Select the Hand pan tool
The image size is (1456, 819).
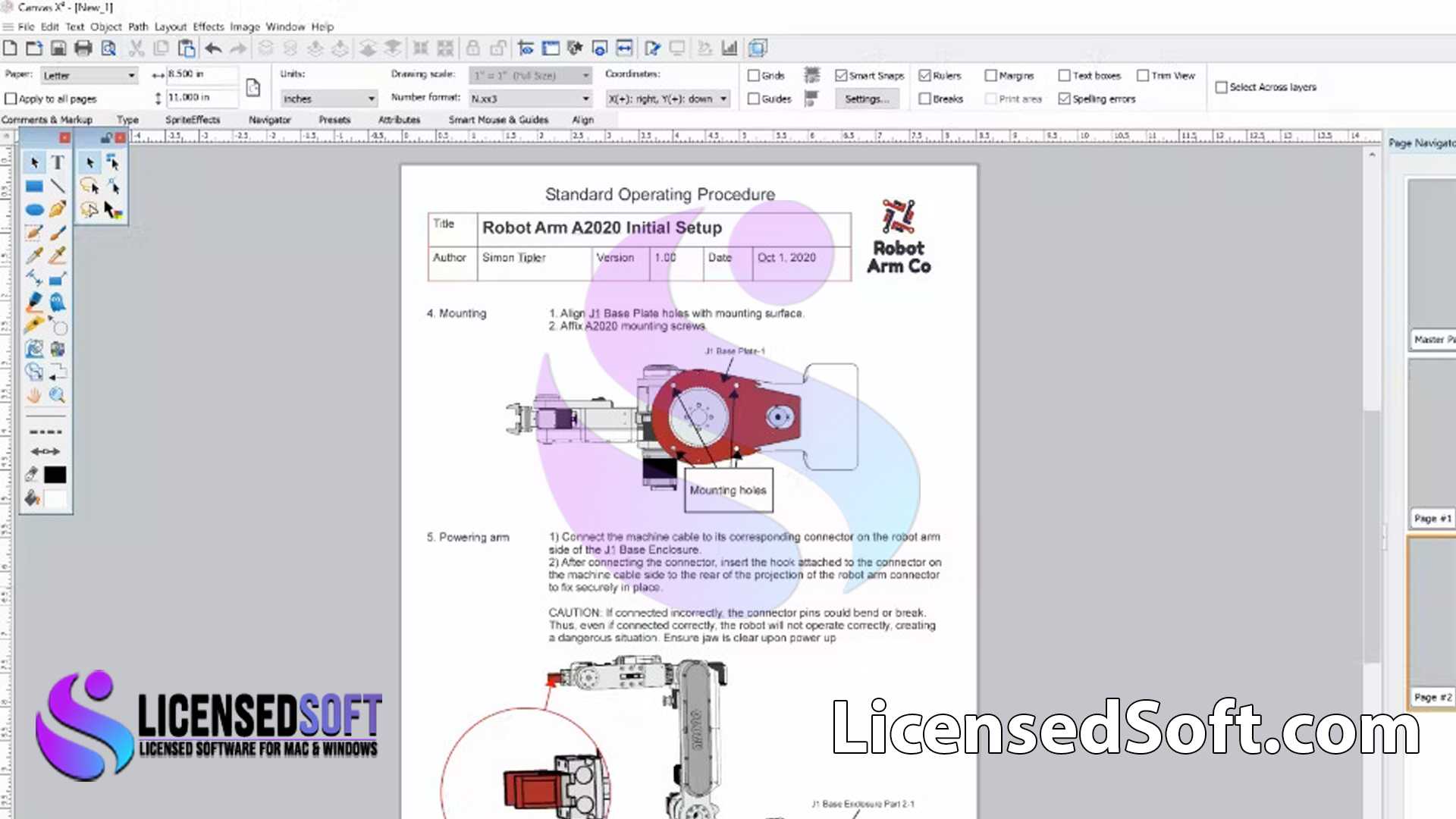coord(34,395)
